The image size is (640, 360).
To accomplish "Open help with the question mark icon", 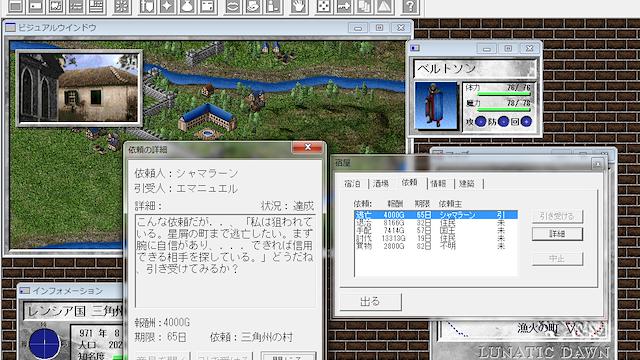I will (x=410, y=6).
